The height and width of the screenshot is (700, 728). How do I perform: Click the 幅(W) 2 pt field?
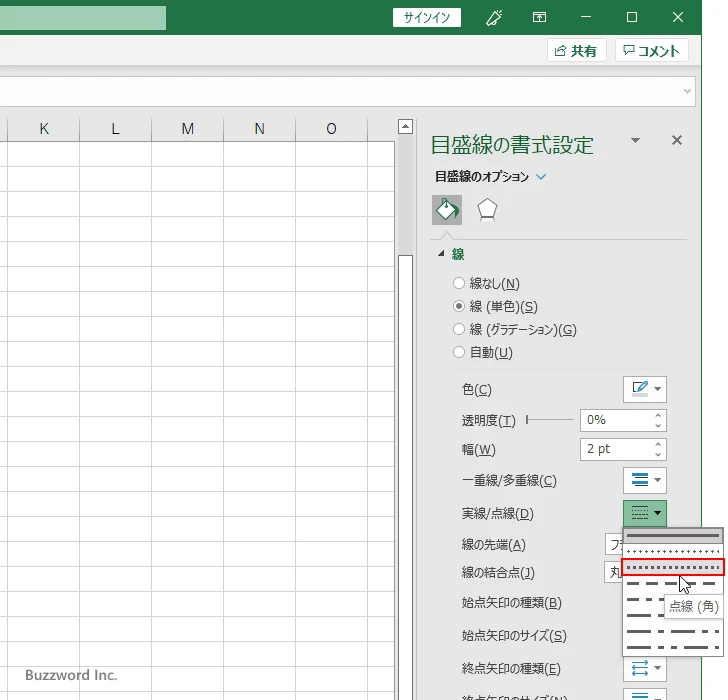tap(617, 449)
